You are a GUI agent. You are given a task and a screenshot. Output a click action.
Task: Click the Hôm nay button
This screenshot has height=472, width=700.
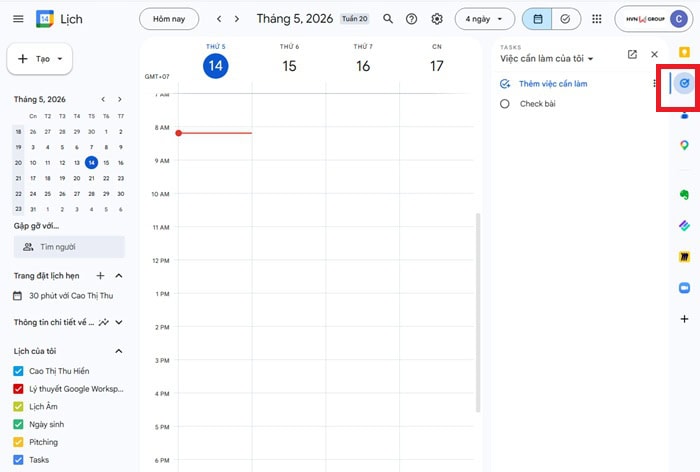169,19
